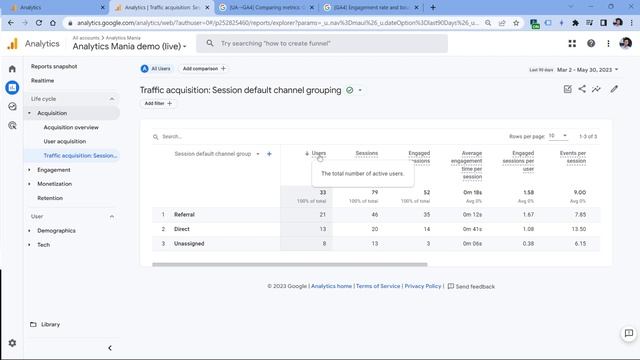The height and width of the screenshot is (360, 640).
Task: Open the Library
Action: (45, 324)
